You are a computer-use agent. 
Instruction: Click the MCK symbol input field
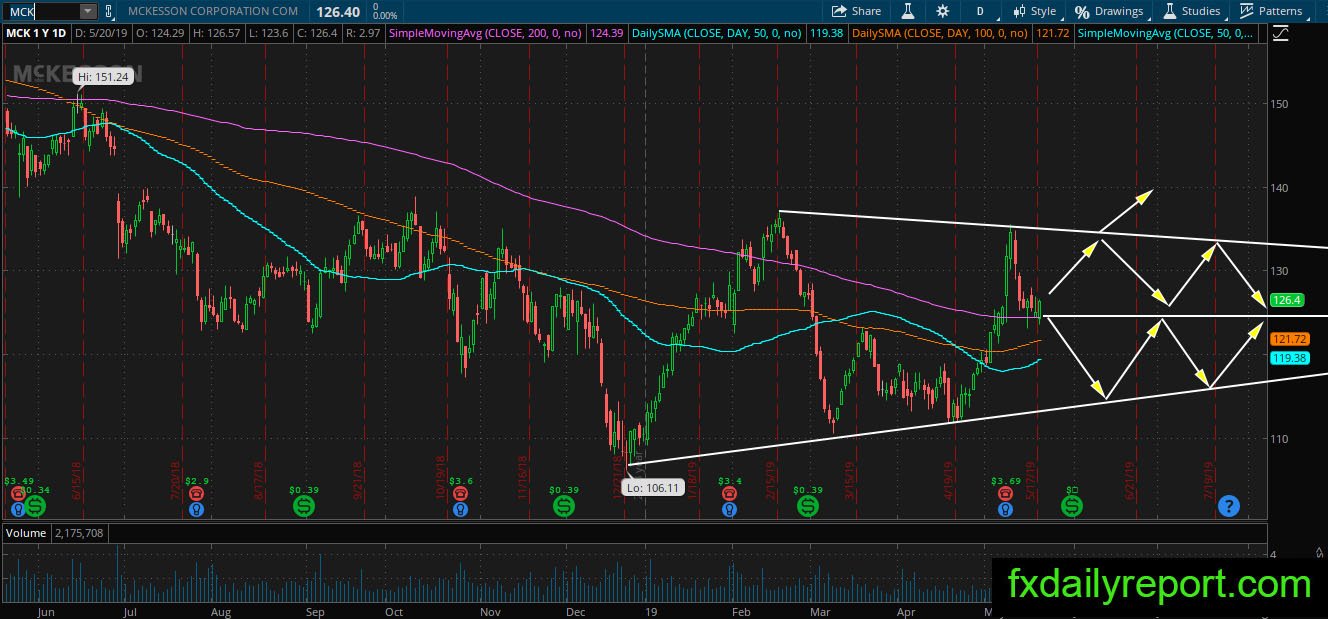pyautogui.click(x=40, y=11)
